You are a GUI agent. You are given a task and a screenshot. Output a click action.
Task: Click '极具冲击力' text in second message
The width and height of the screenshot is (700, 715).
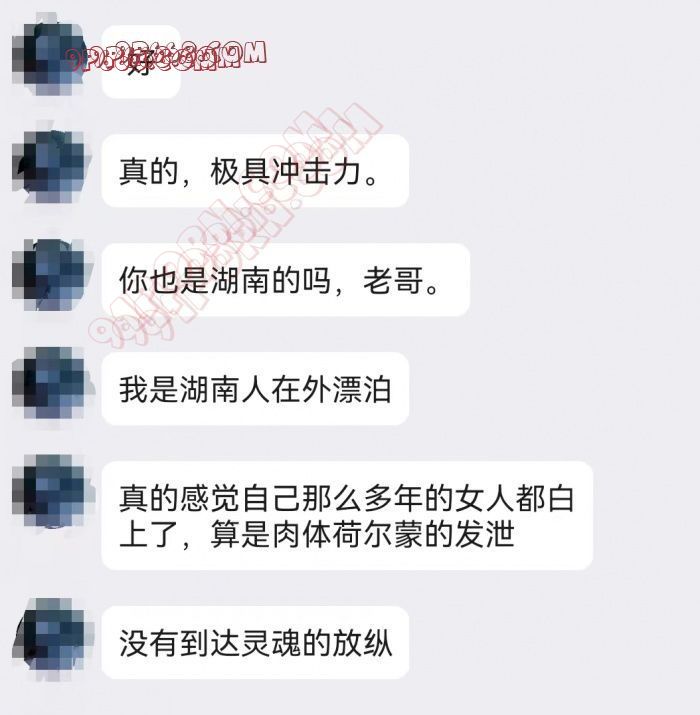[x=285, y=171]
